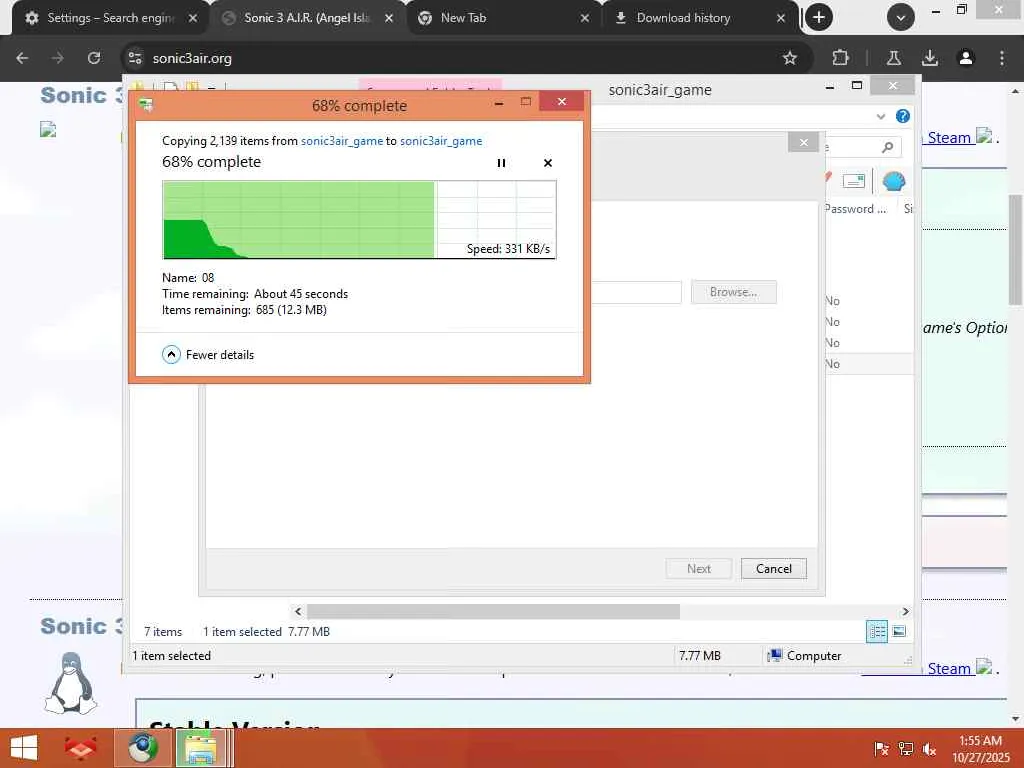Open the network icon in the tray
The height and width of the screenshot is (768, 1024).
pyautogui.click(x=906, y=749)
